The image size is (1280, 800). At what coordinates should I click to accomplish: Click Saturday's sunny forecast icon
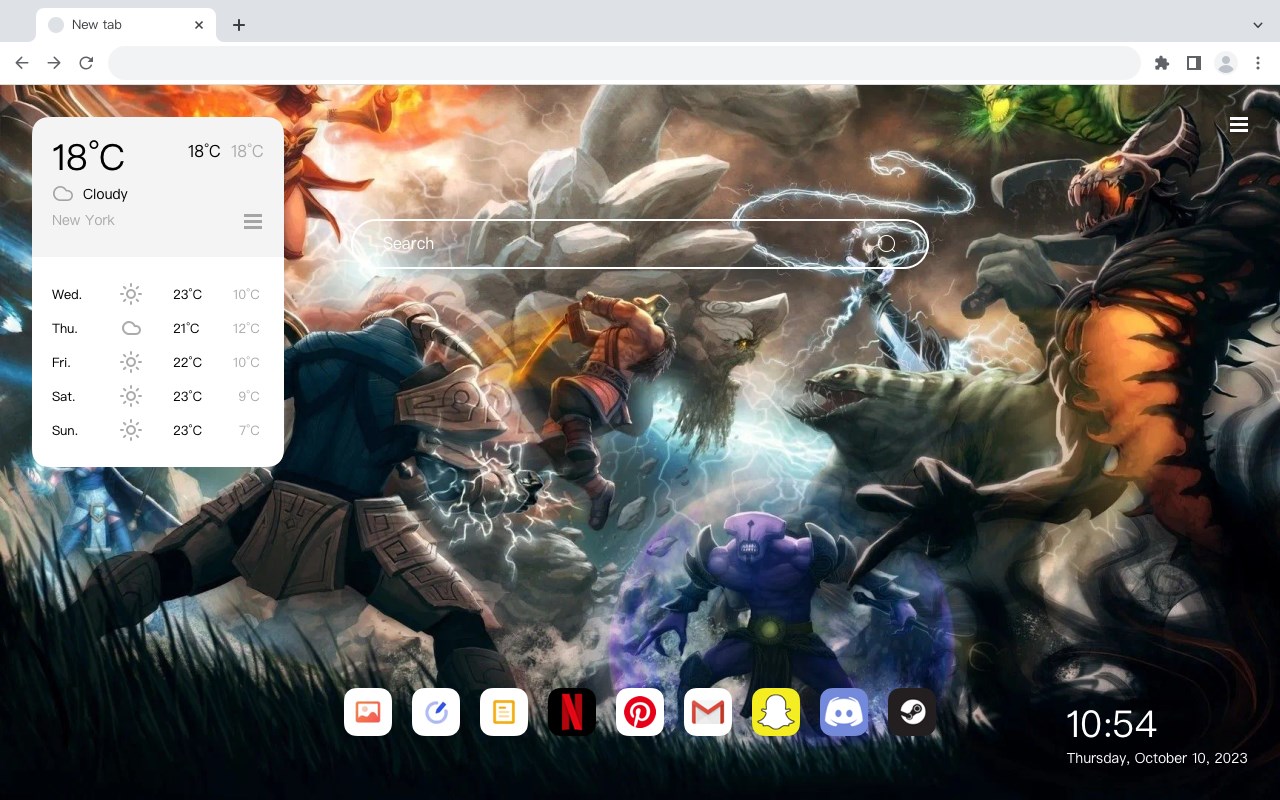coord(131,396)
